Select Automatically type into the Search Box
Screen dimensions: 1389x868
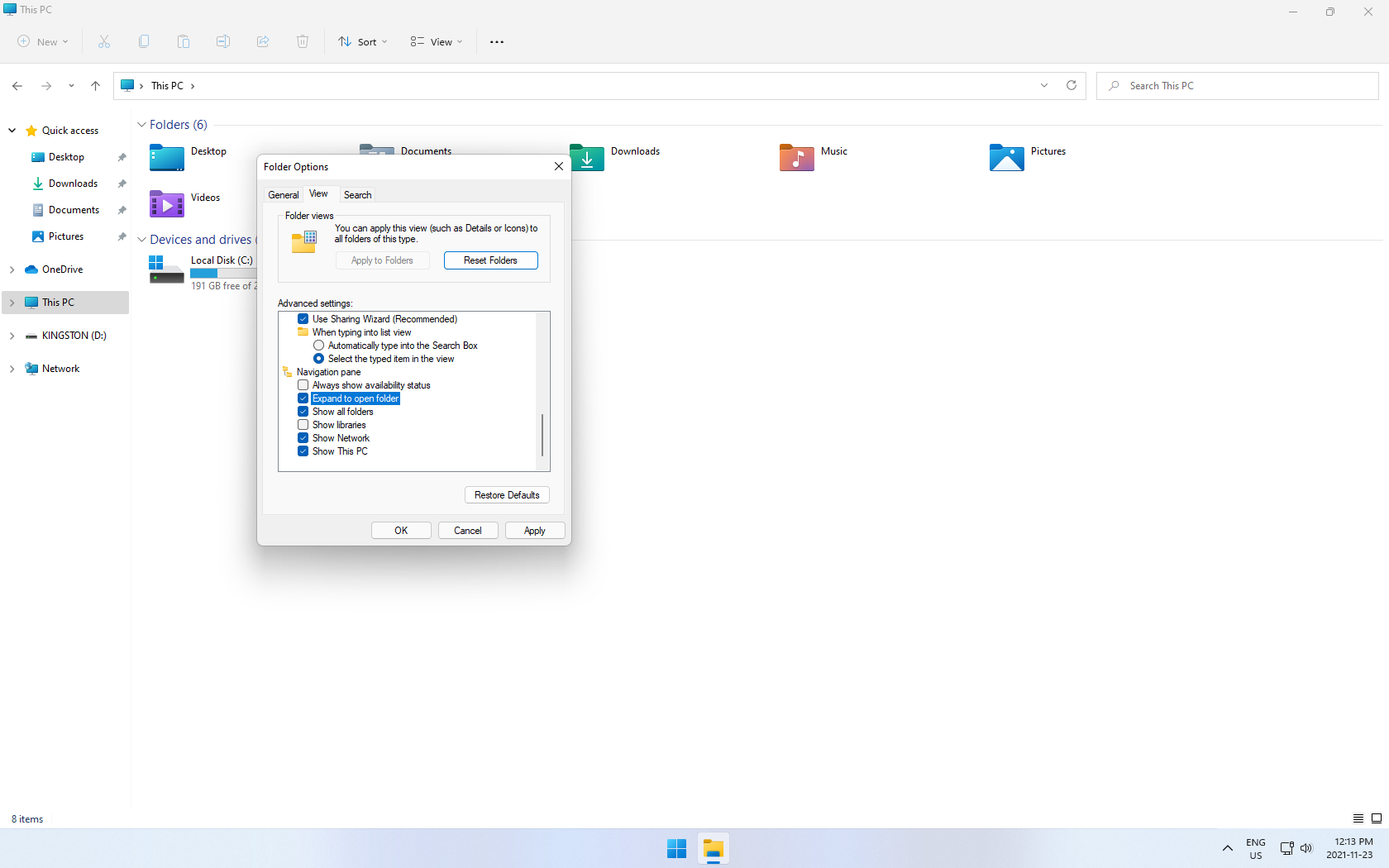coord(319,346)
